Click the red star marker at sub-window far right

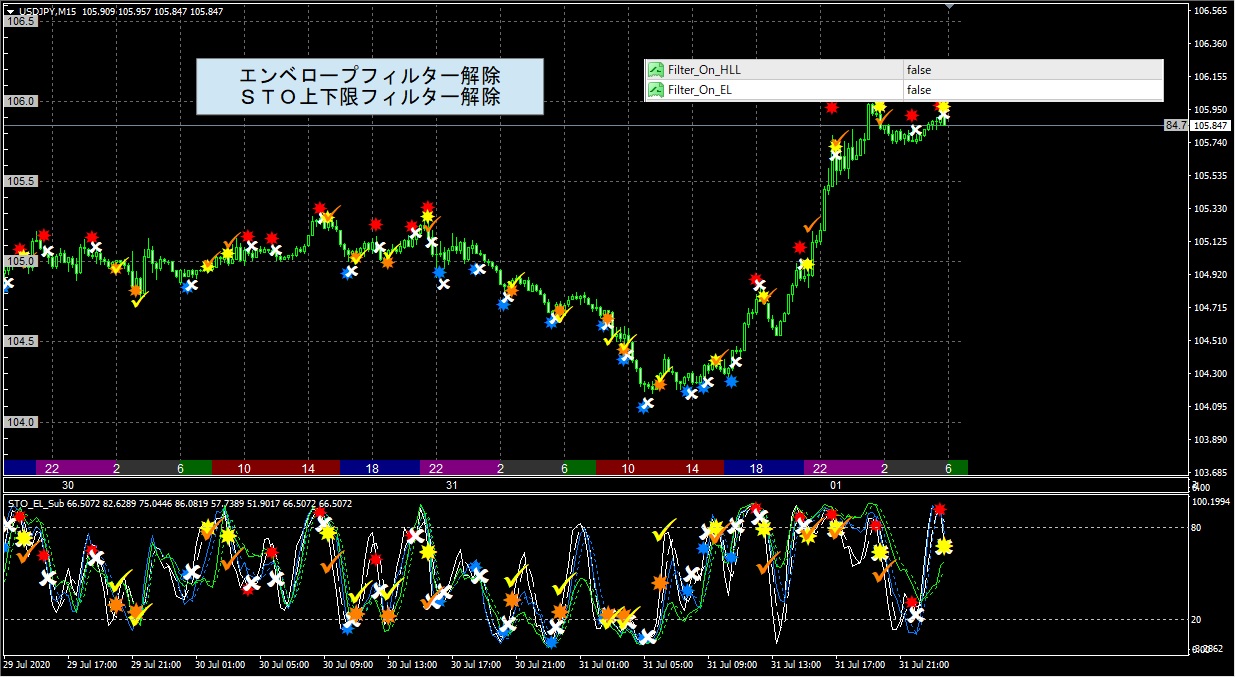coord(939,510)
